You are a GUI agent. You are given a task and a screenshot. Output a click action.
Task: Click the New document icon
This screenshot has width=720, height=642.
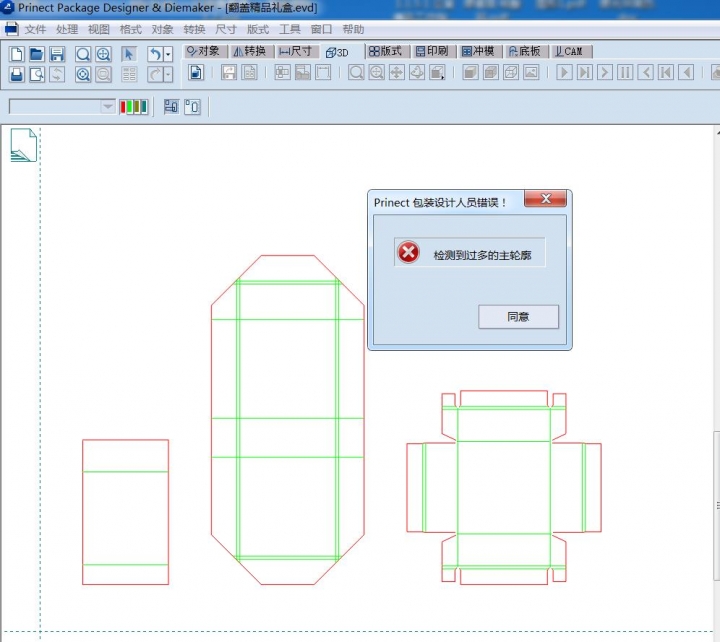tap(16, 54)
